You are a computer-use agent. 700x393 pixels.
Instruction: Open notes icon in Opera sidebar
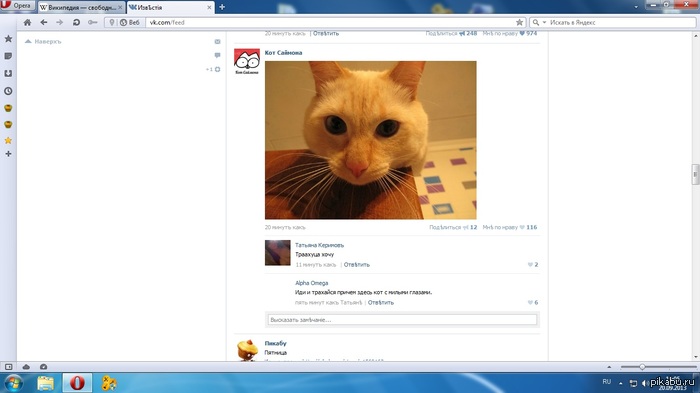pyautogui.click(x=8, y=56)
